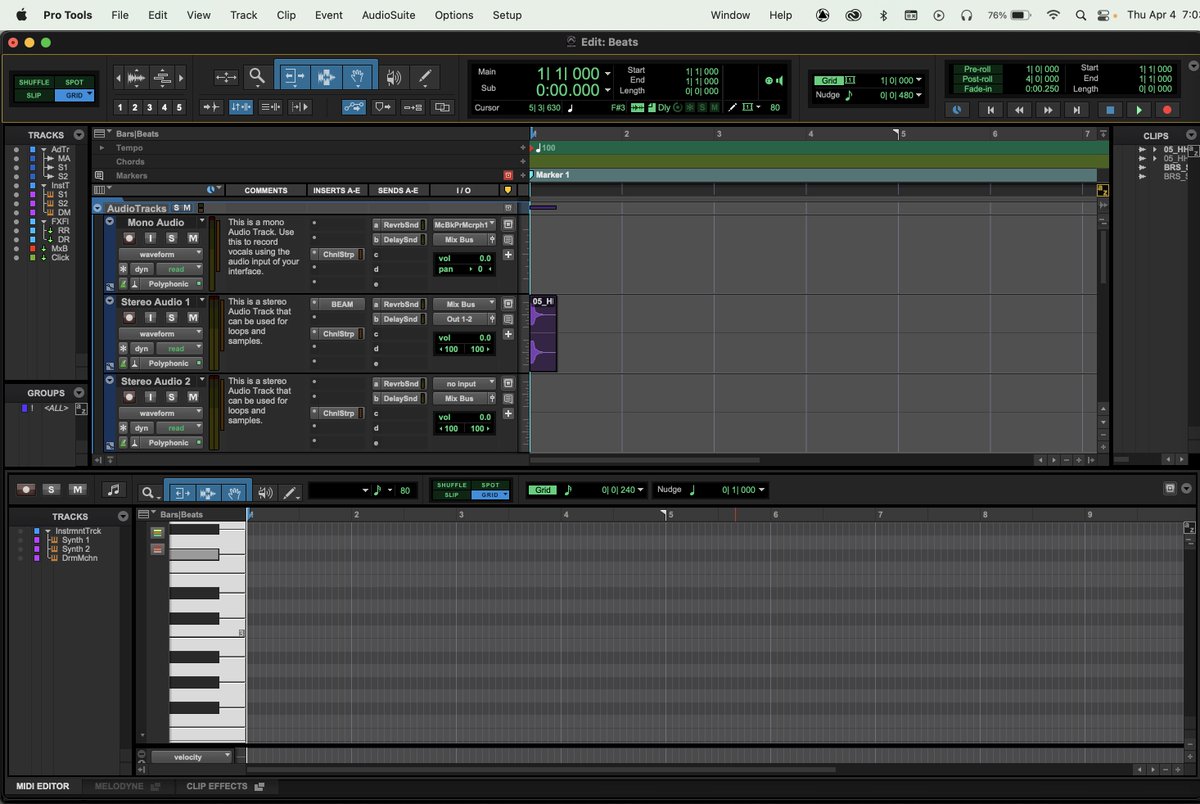Screen dimensions: 1200x804
Task: Enable SPOT edit mode in the main toolbar
Action: coord(74,82)
